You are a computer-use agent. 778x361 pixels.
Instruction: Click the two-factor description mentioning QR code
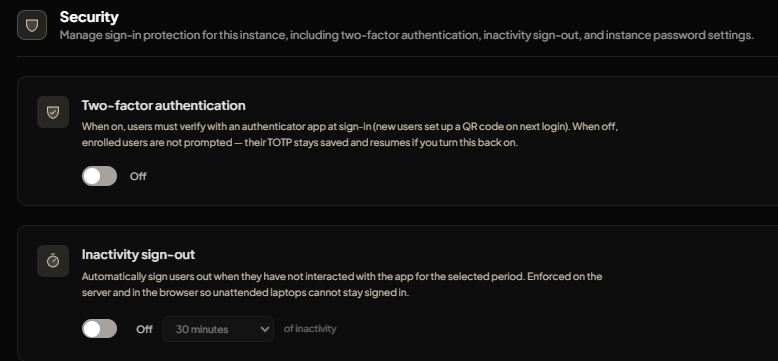click(x=350, y=135)
